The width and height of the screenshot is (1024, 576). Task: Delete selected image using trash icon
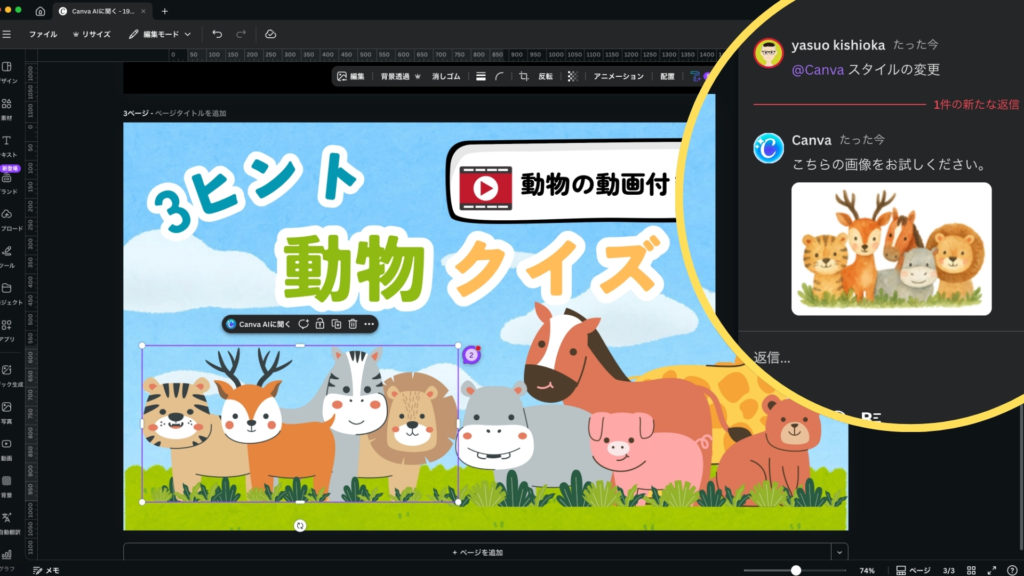(x=353, y=324)
